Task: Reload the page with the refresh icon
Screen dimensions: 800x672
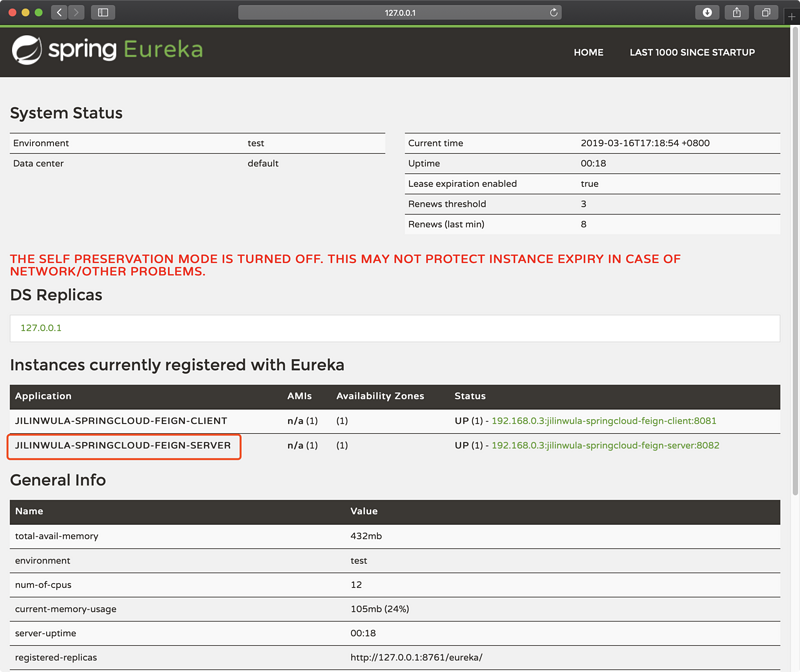Action: pos(554,12)
